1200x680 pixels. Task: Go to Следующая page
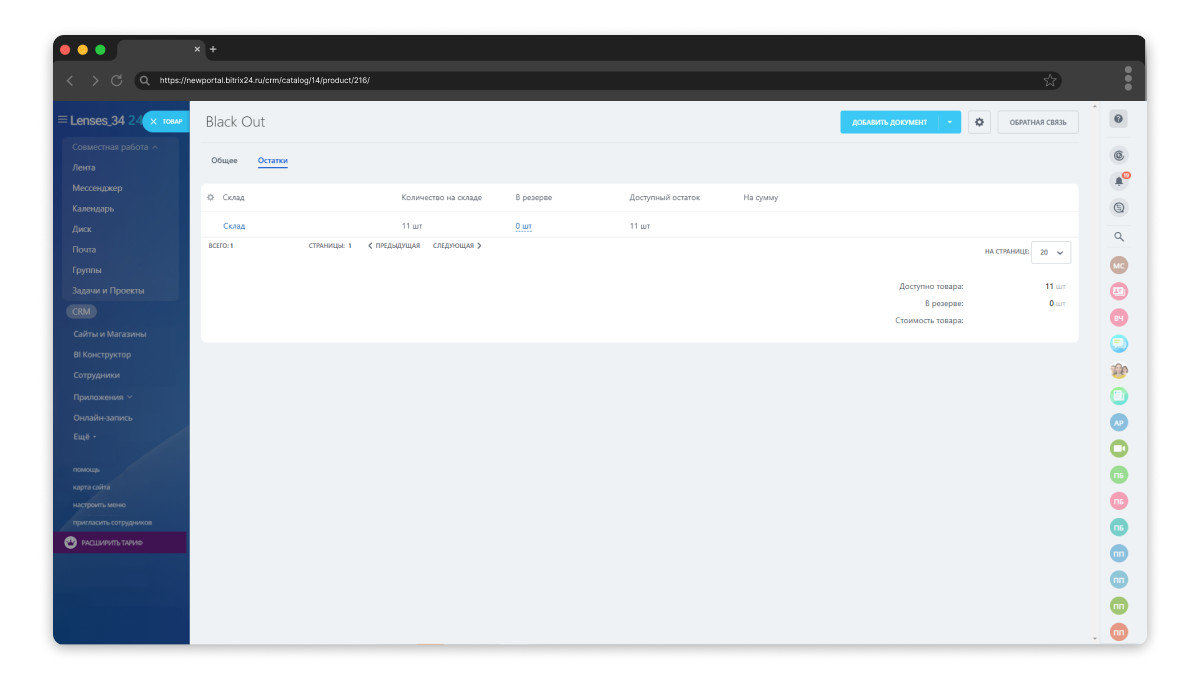(x=457, y=245)
